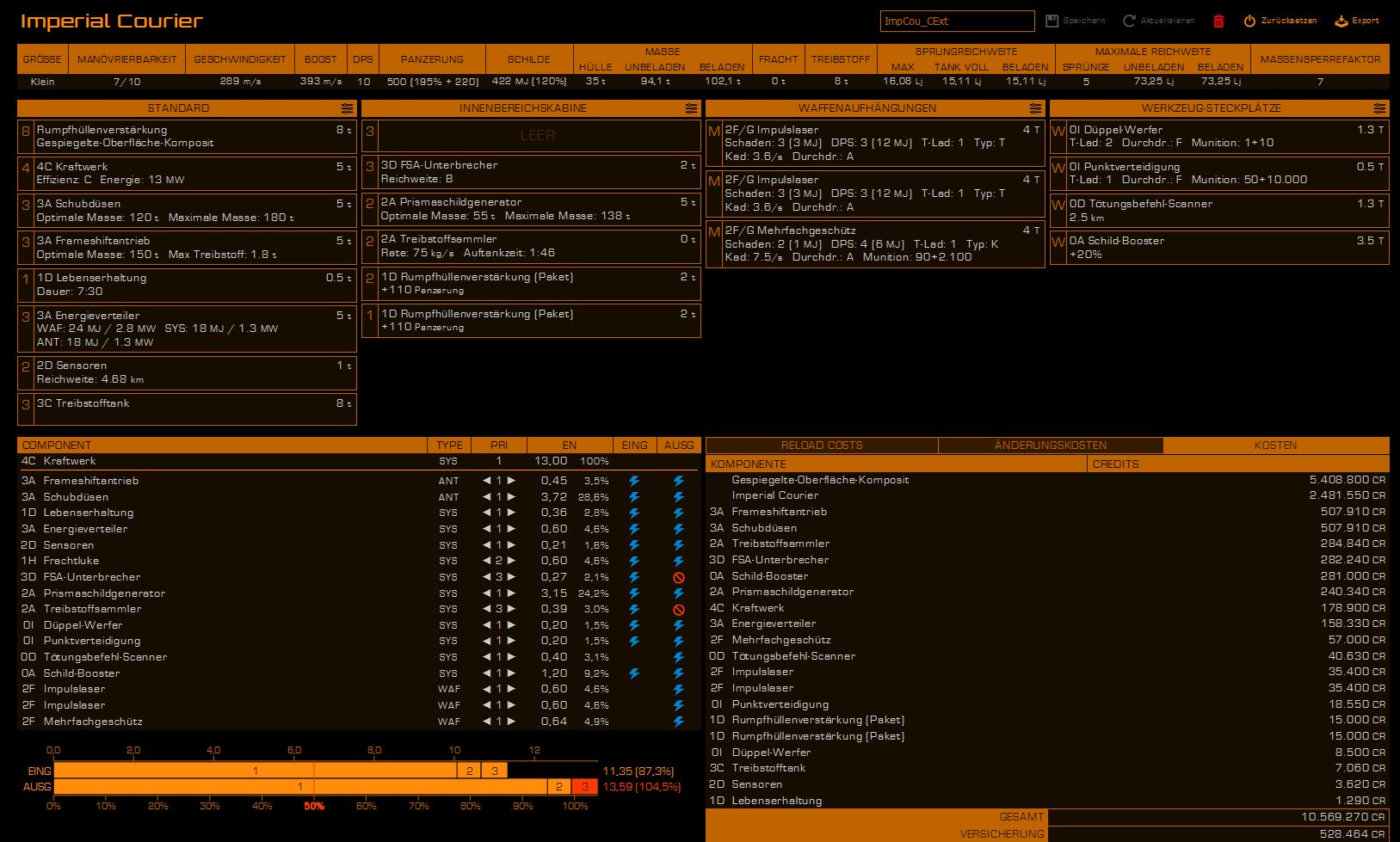The width and height of the screenshot is (1400, 842).
Task: Click the Speichern save button
Action: [x=1075, y=21]
